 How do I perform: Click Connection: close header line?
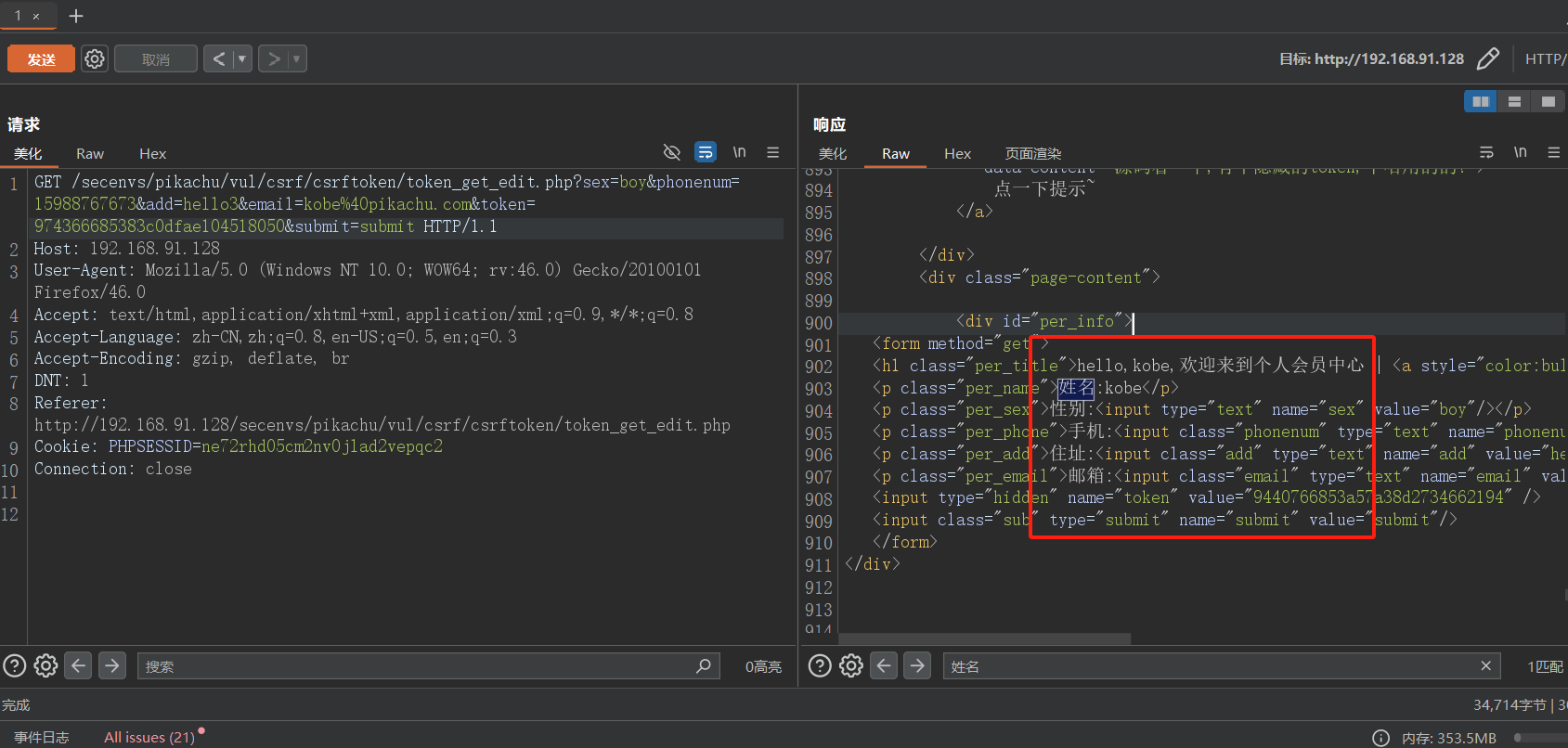click(113, 469)
